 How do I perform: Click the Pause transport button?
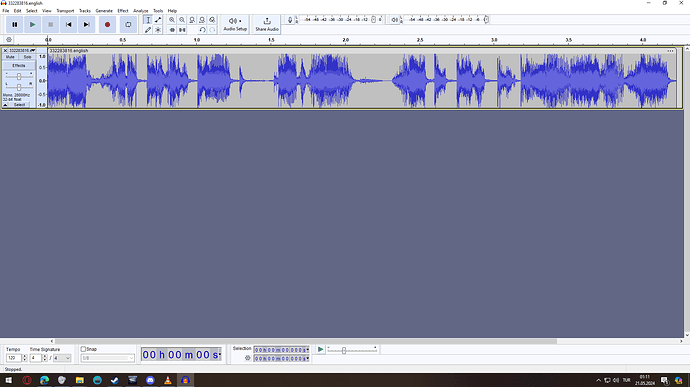[x=15, y=25]
